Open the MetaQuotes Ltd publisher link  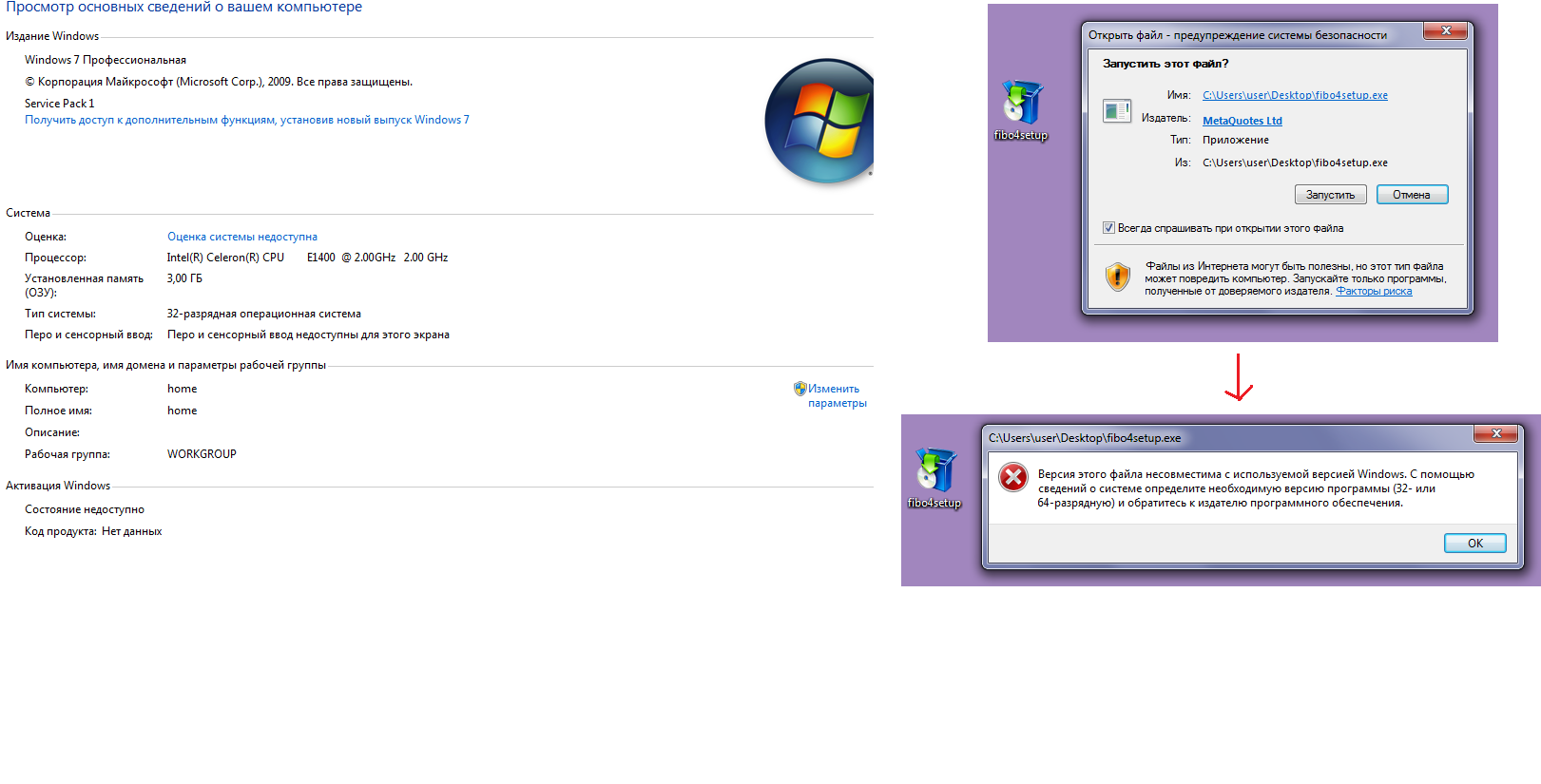(x=1242, y=121)
